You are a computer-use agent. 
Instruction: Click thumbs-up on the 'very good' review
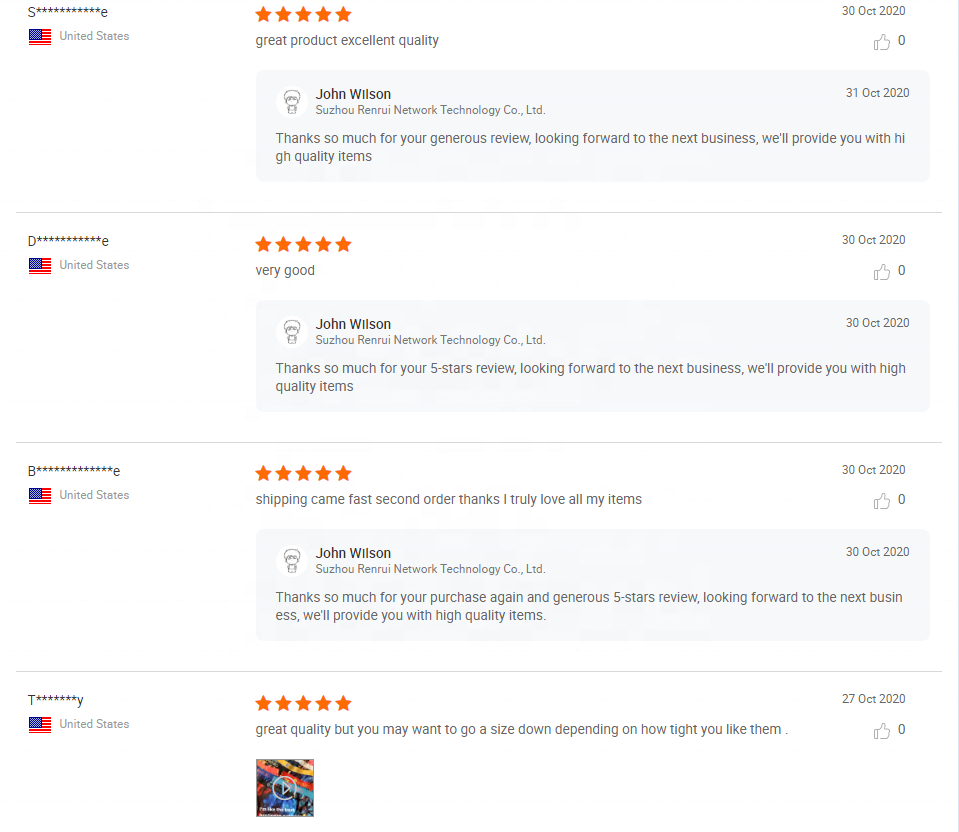pyautogui.click(x=882, y=272)
